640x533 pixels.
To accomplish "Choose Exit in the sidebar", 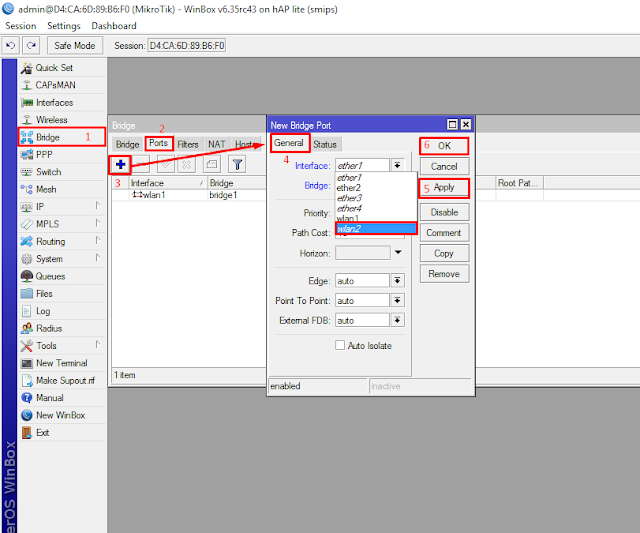I will (62, 432).
